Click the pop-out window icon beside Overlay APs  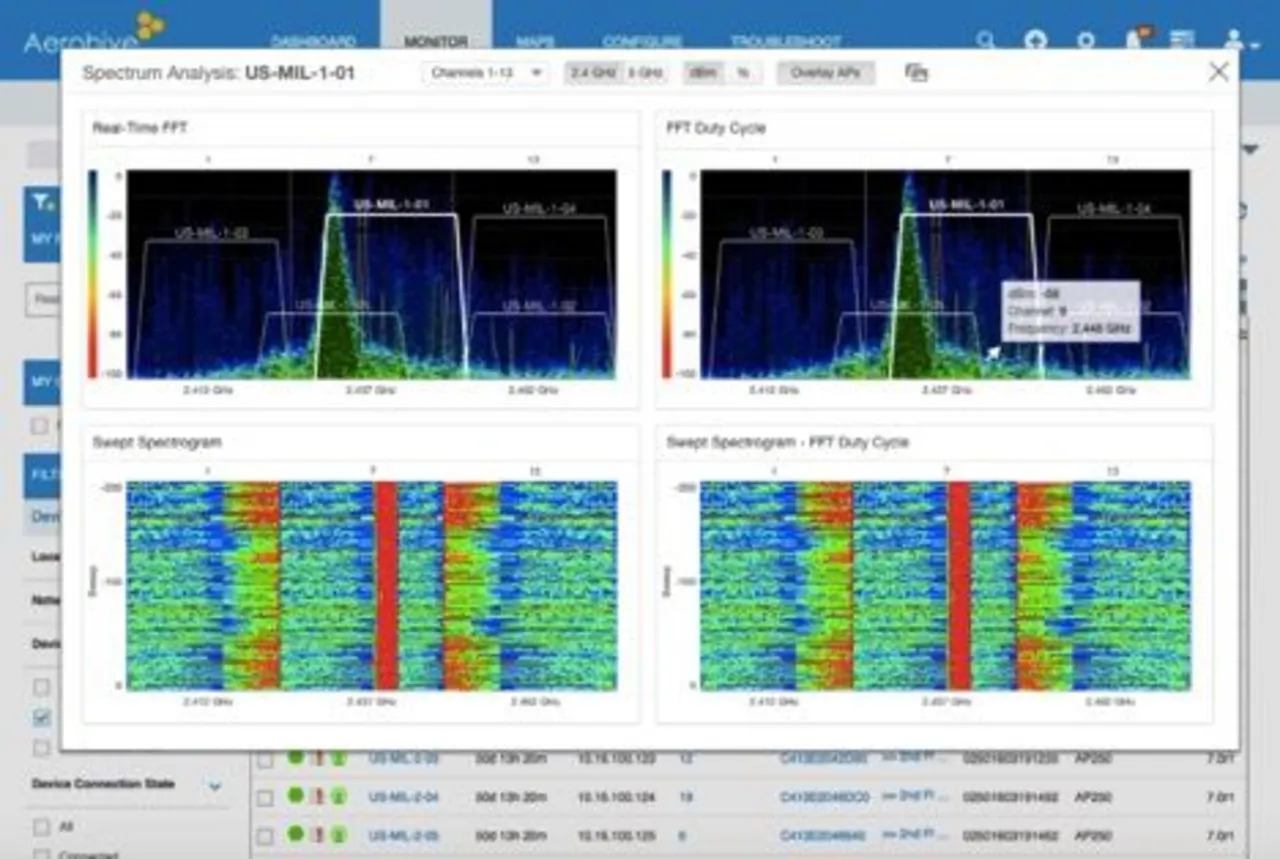pyautogui.click(x=916, y=73)
